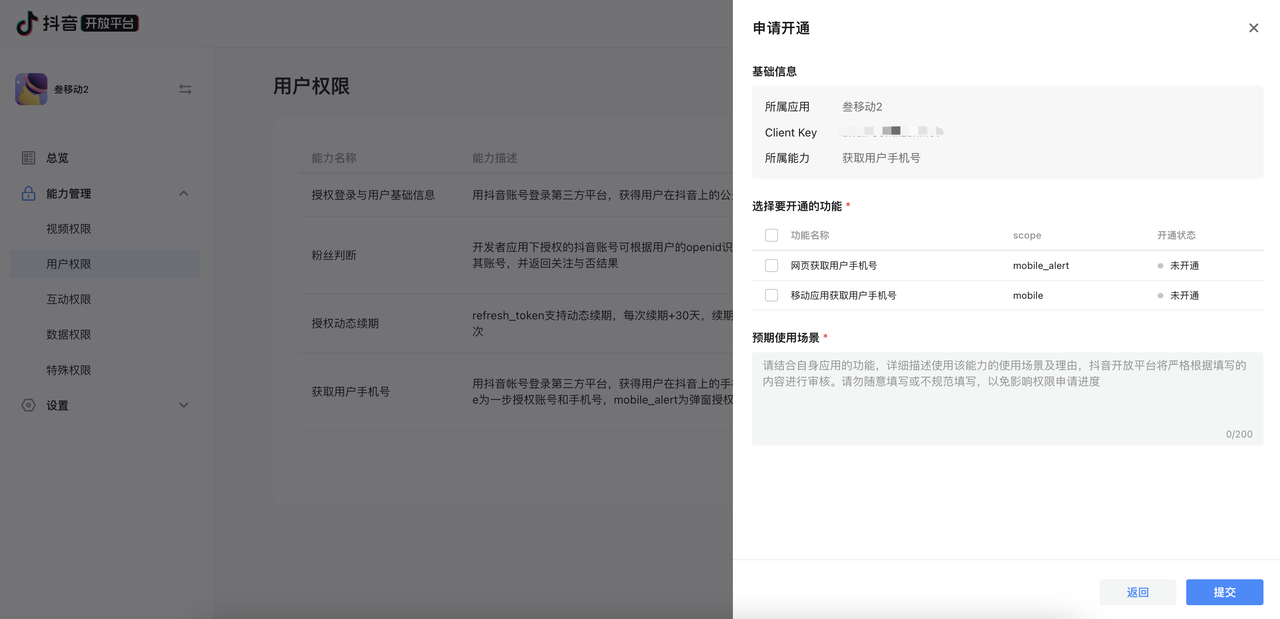Click the mobile_alert scope value
This screenshot has width=1280, height=619.
pyautogui.click(x=1041, y=265)
